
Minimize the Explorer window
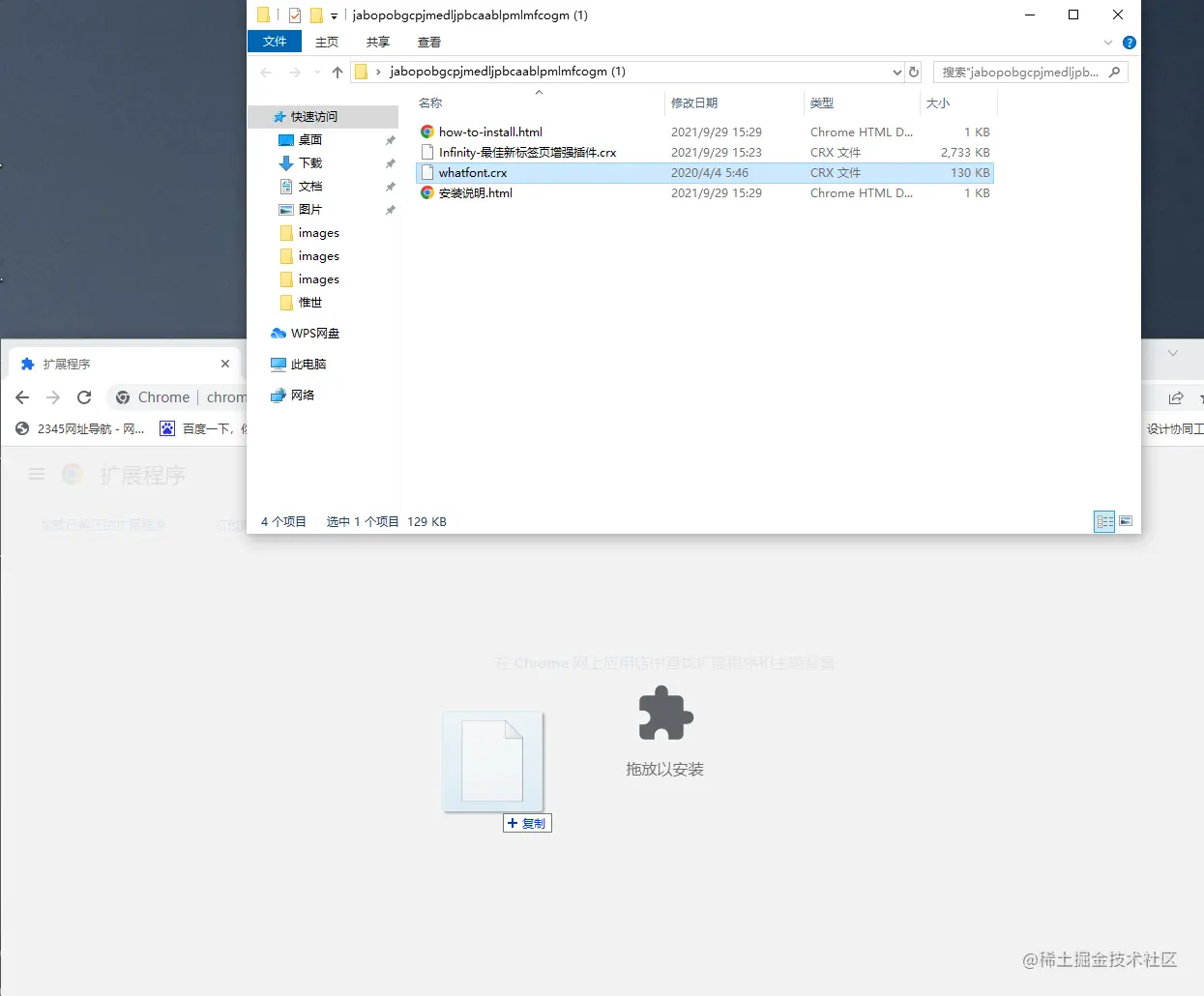click(x=1030, y=15)
